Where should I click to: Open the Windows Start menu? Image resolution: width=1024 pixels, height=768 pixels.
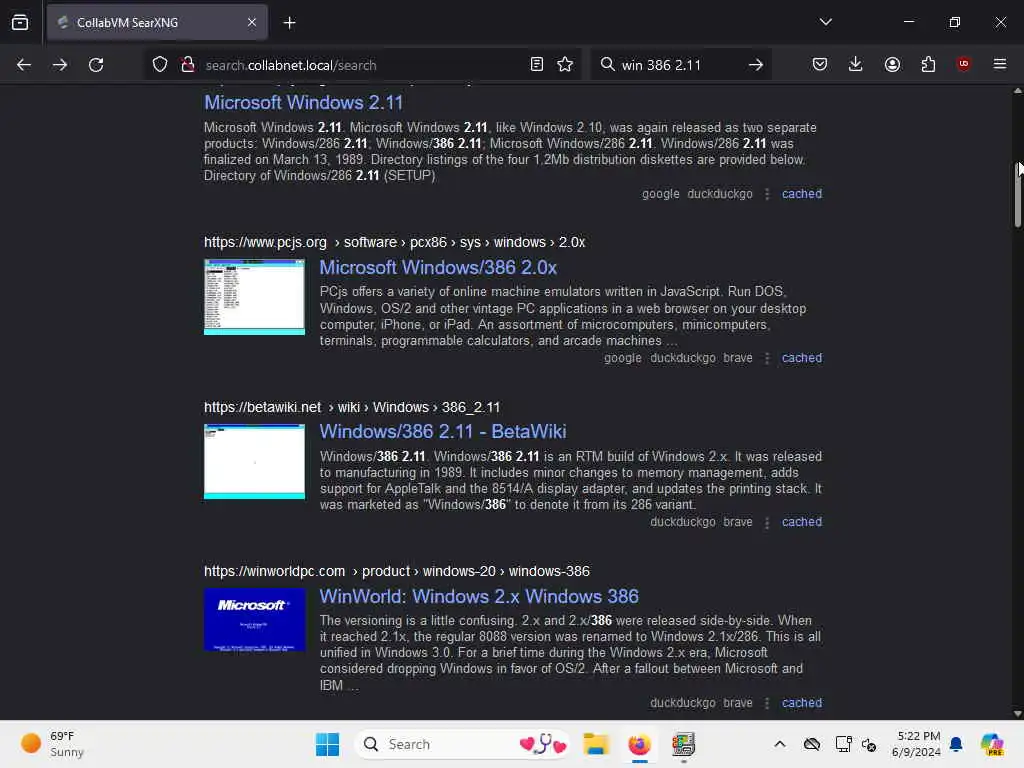(x=327, y=744)
